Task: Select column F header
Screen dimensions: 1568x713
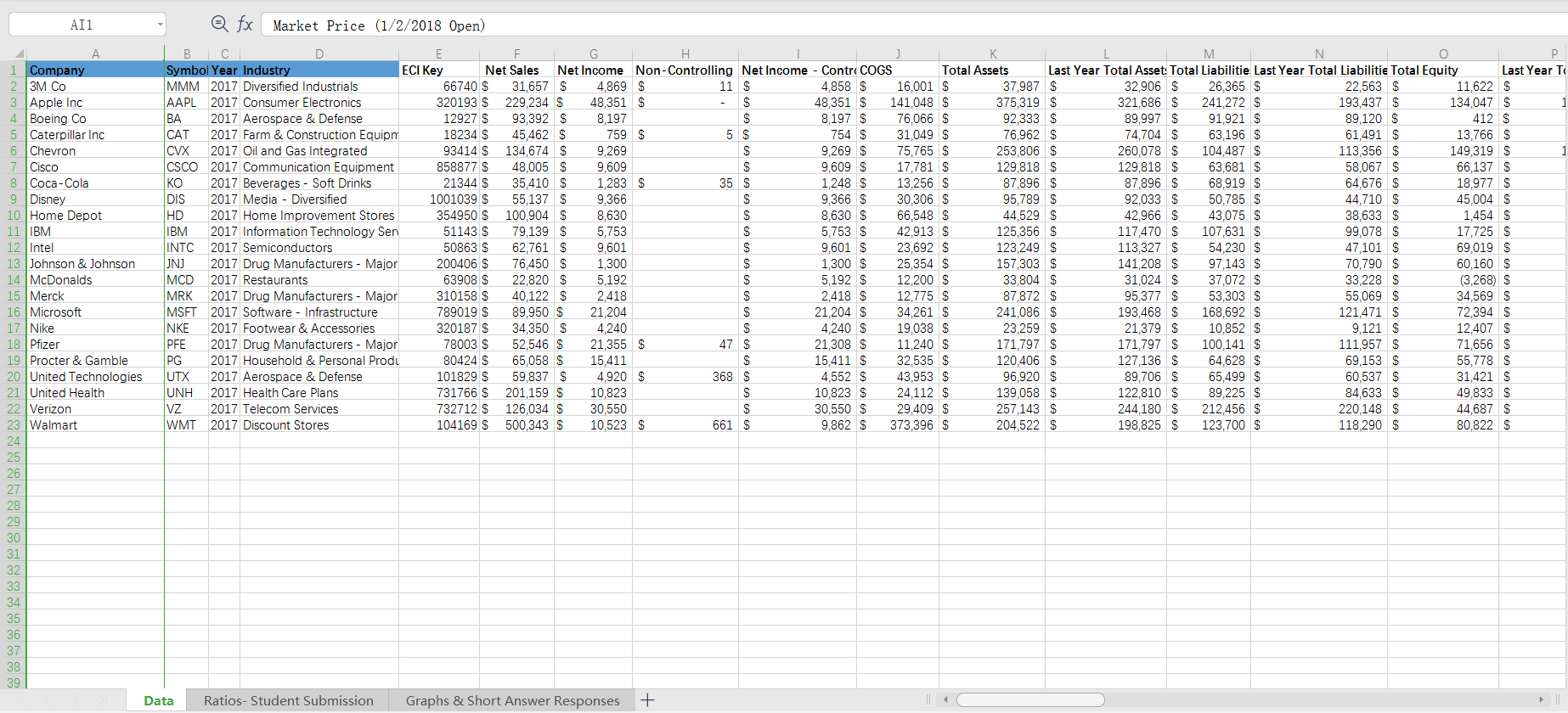Action: pos(516,53)
